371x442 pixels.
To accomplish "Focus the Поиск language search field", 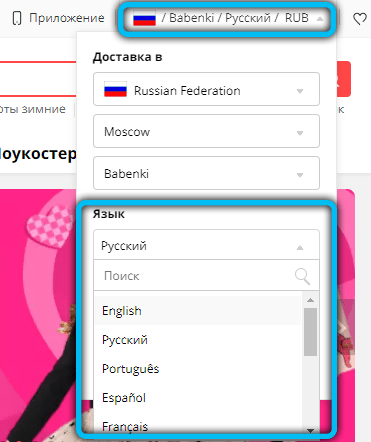I will coord(206,275).
